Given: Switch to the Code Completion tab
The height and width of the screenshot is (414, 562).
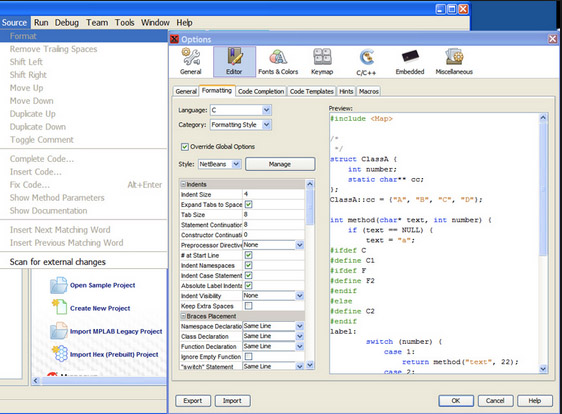Looking at the screenshot, I should (x=261, y=91).
